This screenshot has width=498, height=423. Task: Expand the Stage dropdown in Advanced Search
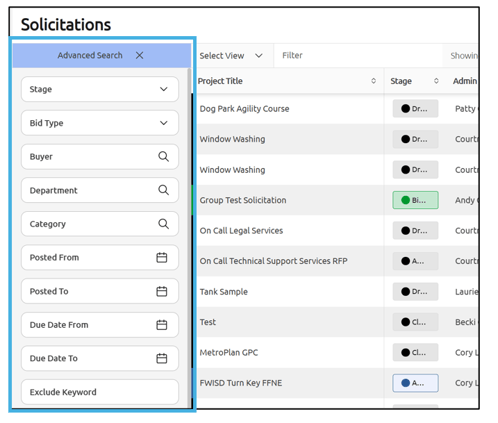coord(100,89)
